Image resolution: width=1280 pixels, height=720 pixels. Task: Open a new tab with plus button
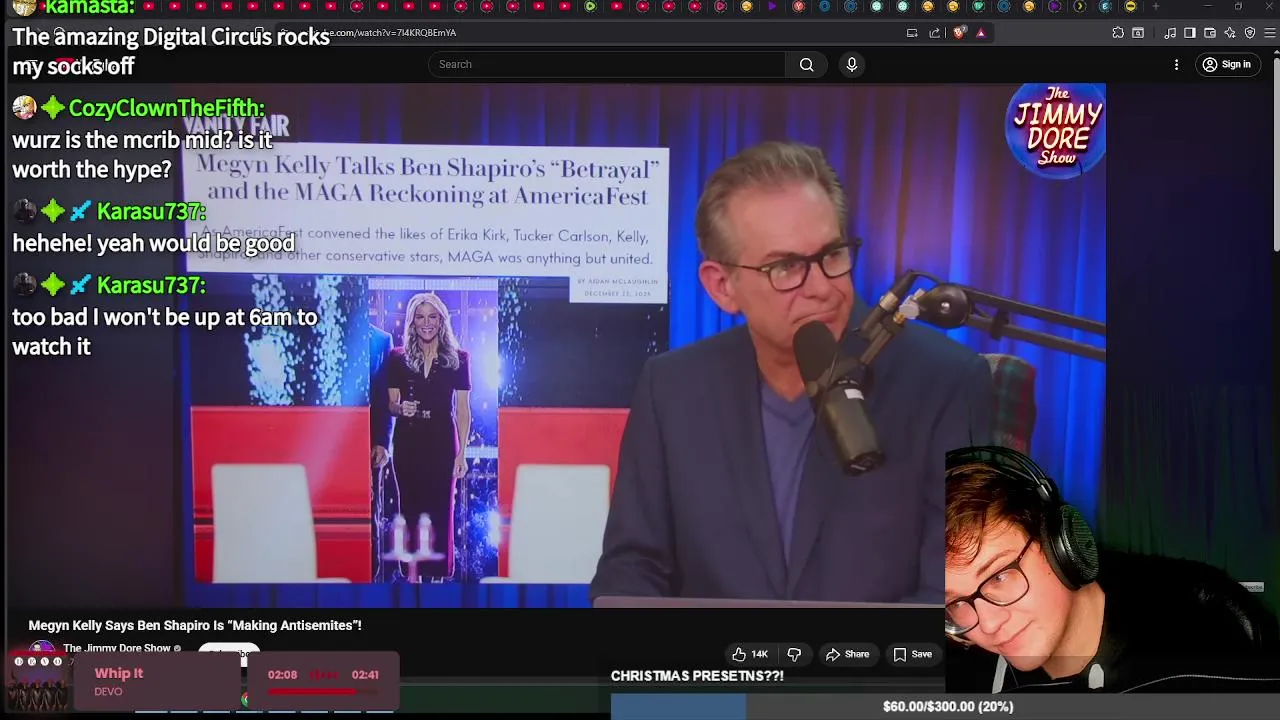pyautogui.click(x=1156, y=7)
